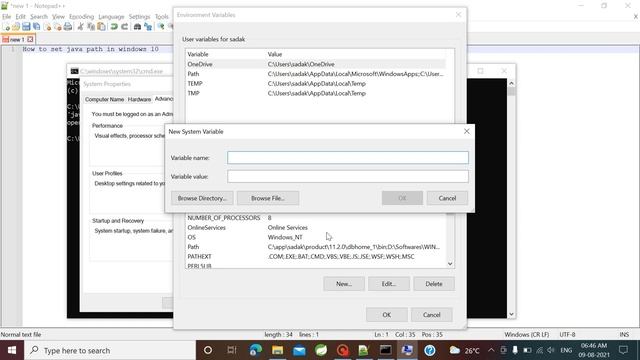Click the New file icon in Notepad++ toolbar
This screenshot has width=640, height=360.
(6, 27)
